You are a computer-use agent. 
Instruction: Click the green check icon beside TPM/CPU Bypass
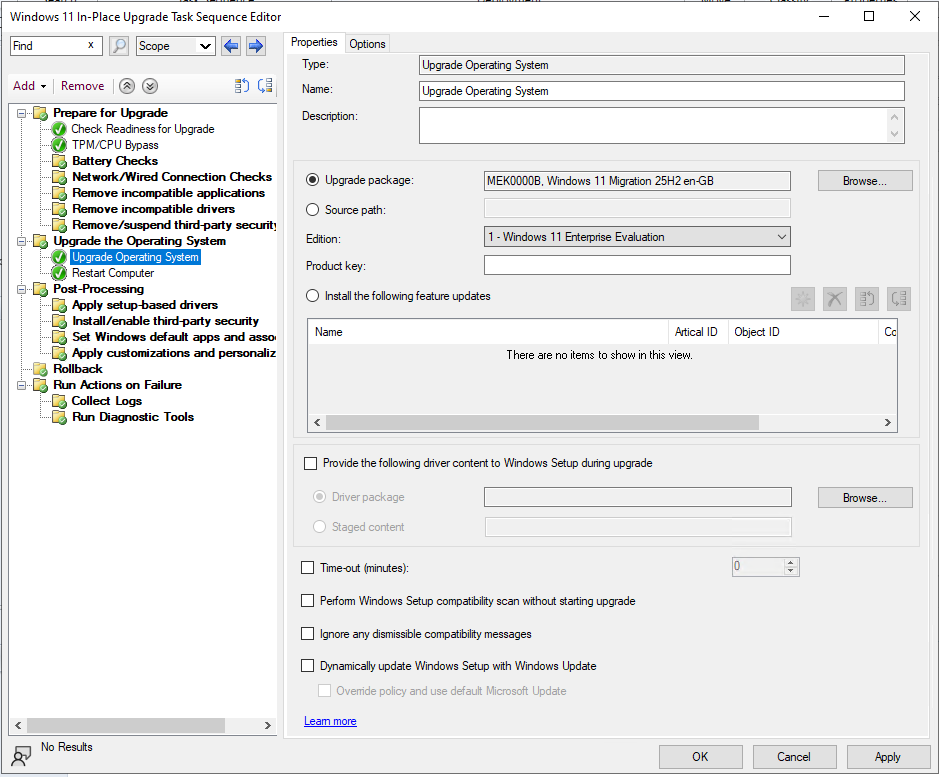[59, 145]
